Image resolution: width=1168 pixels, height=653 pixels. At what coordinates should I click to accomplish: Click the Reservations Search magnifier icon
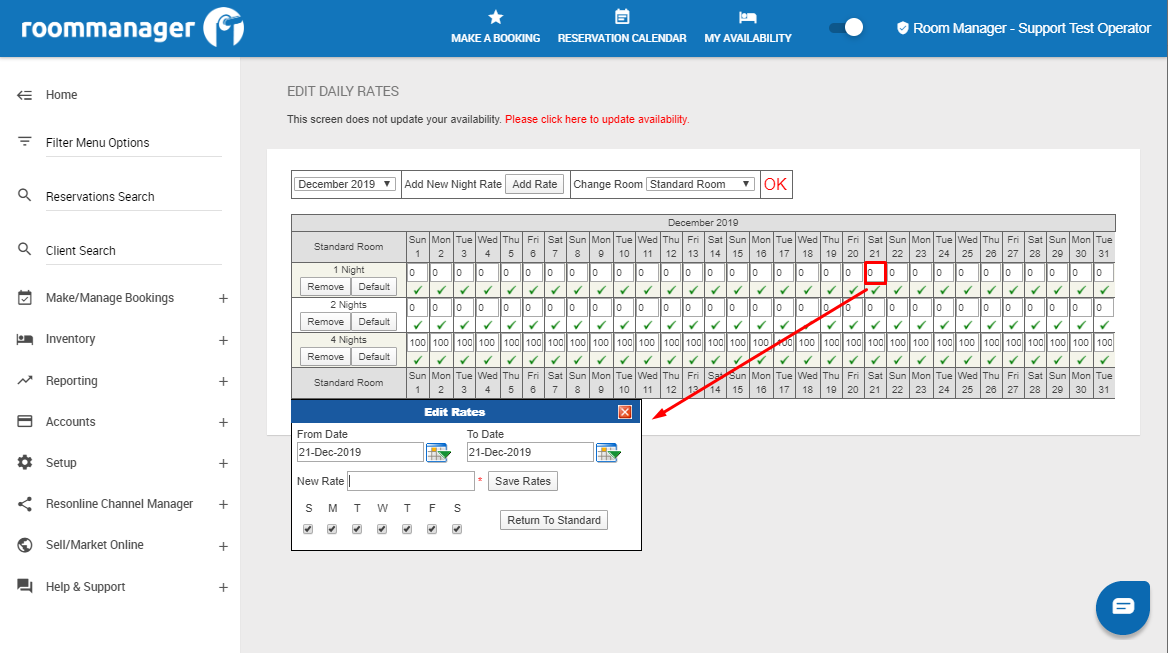click(25, 195)
